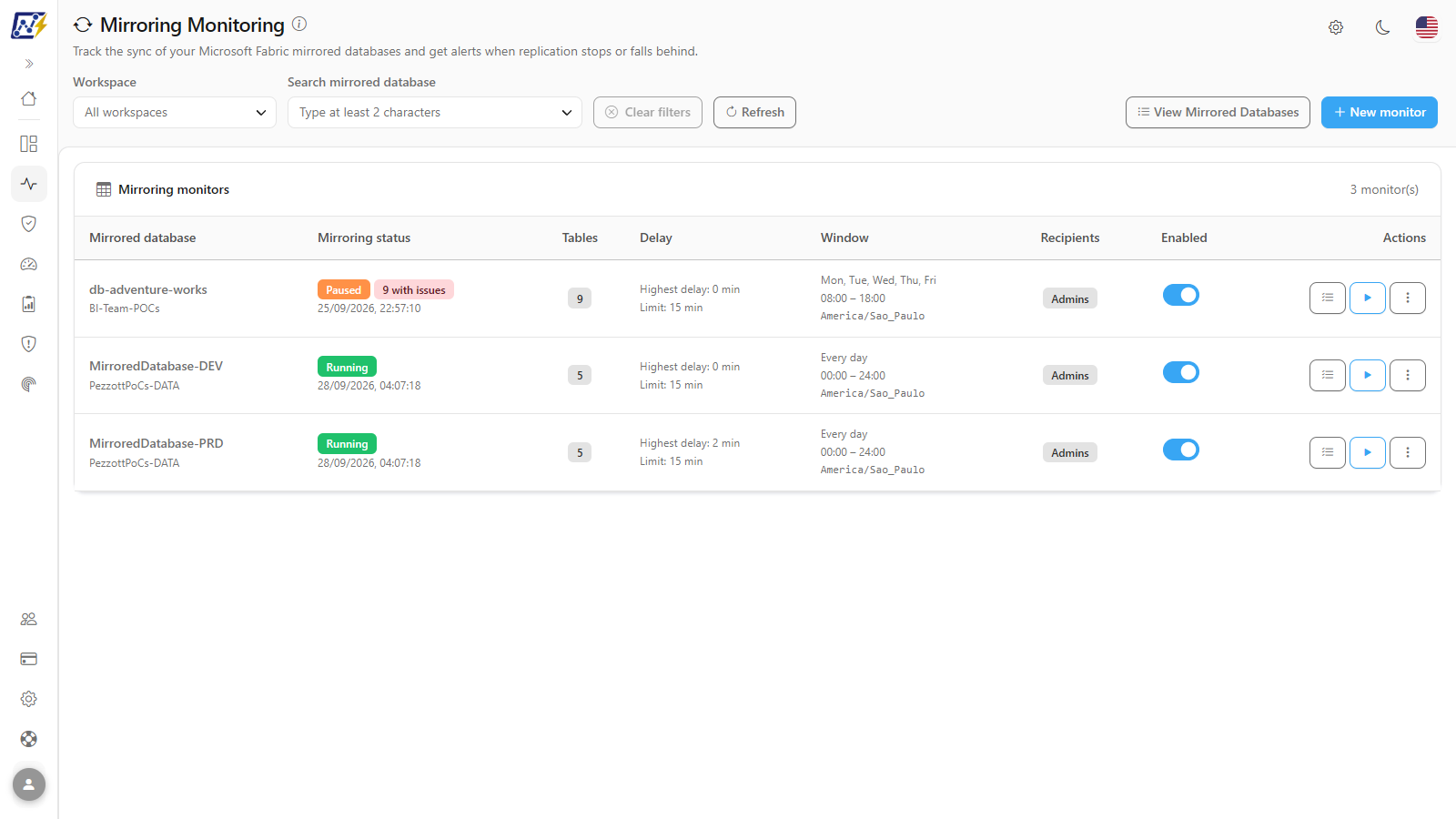Screen dimensions: 1456x819
Task: Open the shield alert sidebar icon
Action: (29, 344)
